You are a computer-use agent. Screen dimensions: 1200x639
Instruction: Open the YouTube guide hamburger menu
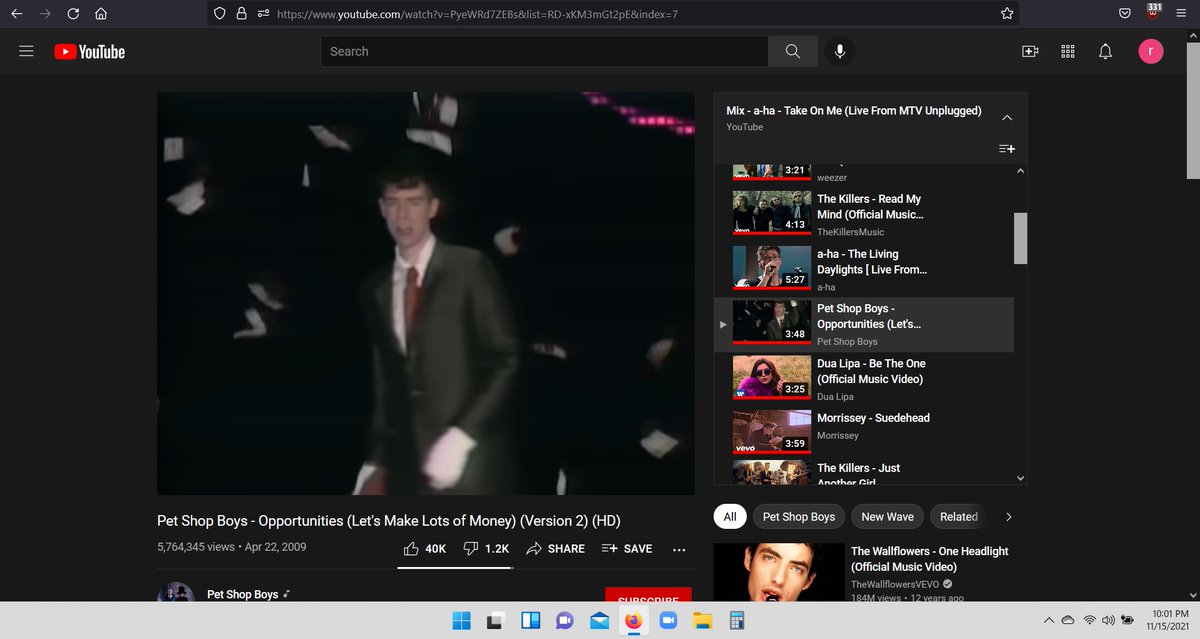(27, 51)
